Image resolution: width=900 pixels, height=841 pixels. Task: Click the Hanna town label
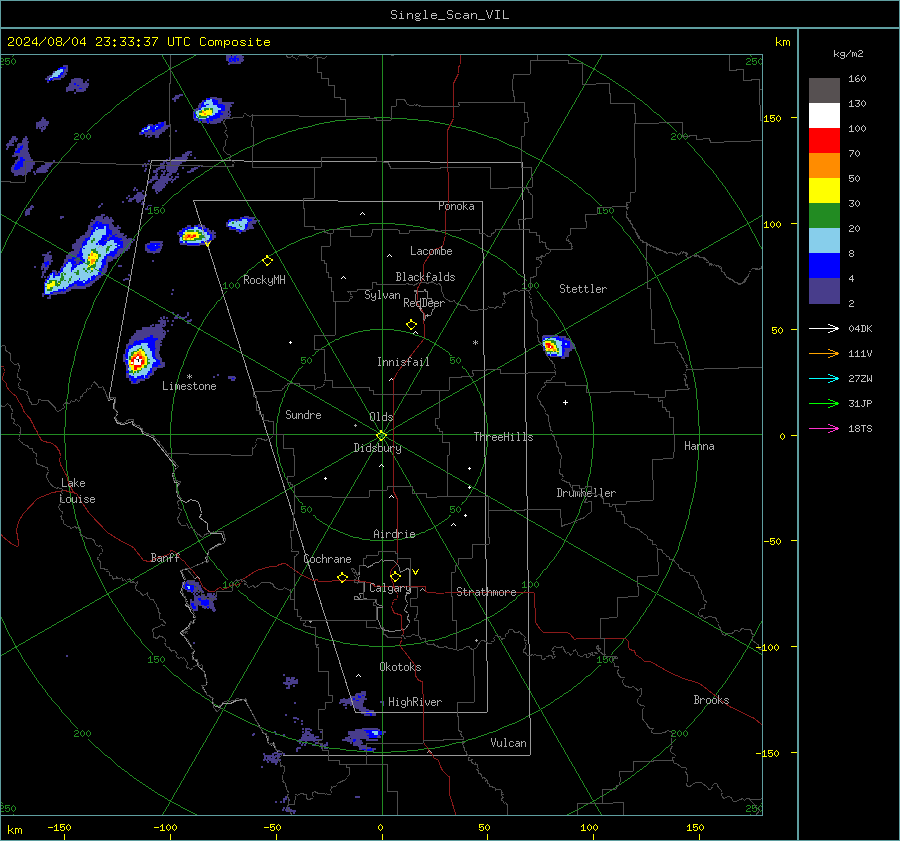[x=699, y=446]
